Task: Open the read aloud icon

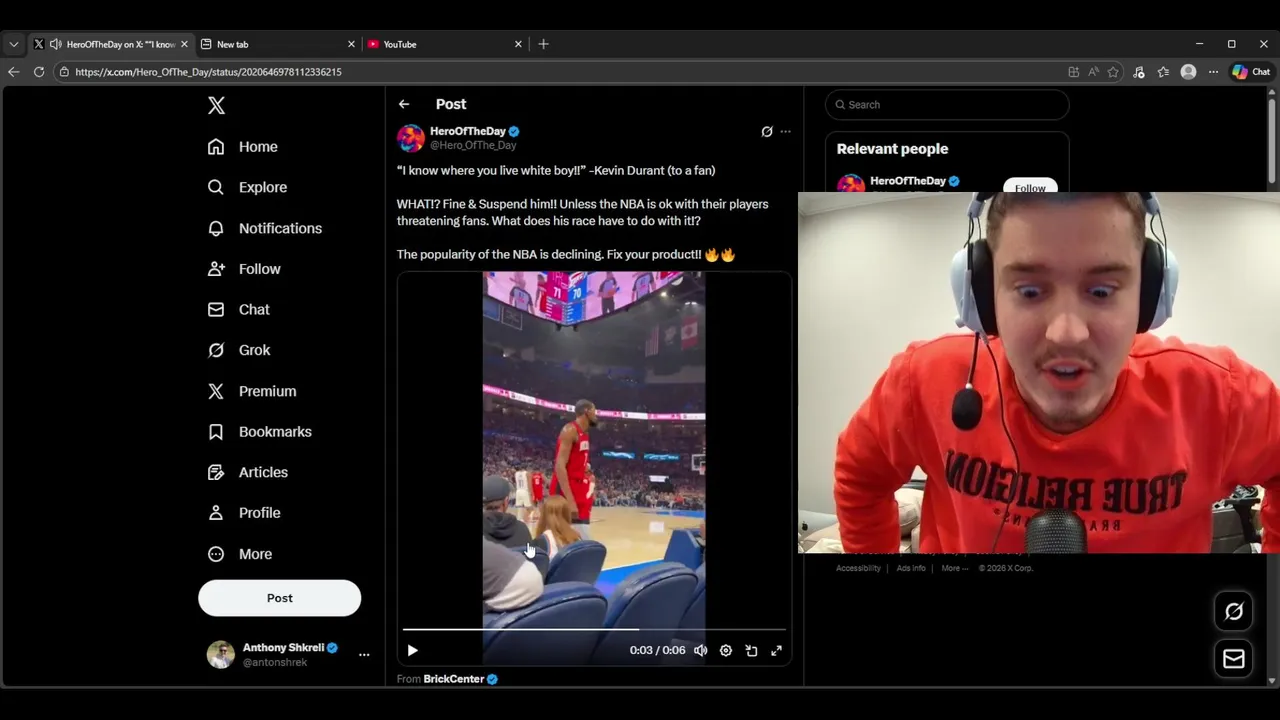Action: (x=1093, y=72)
